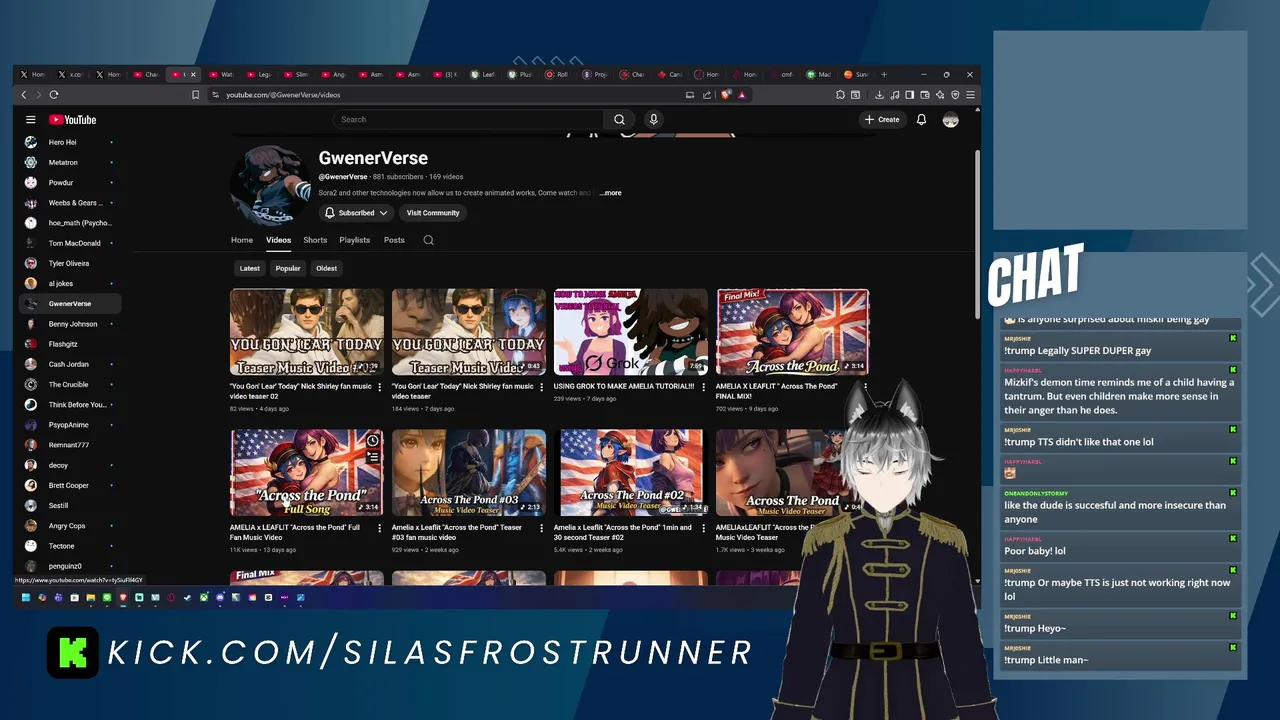Image resolution: width=1280 pixels, height=720 pixels.
Task: Open Brave Leo AI star icon
Action: coord(940,95)
